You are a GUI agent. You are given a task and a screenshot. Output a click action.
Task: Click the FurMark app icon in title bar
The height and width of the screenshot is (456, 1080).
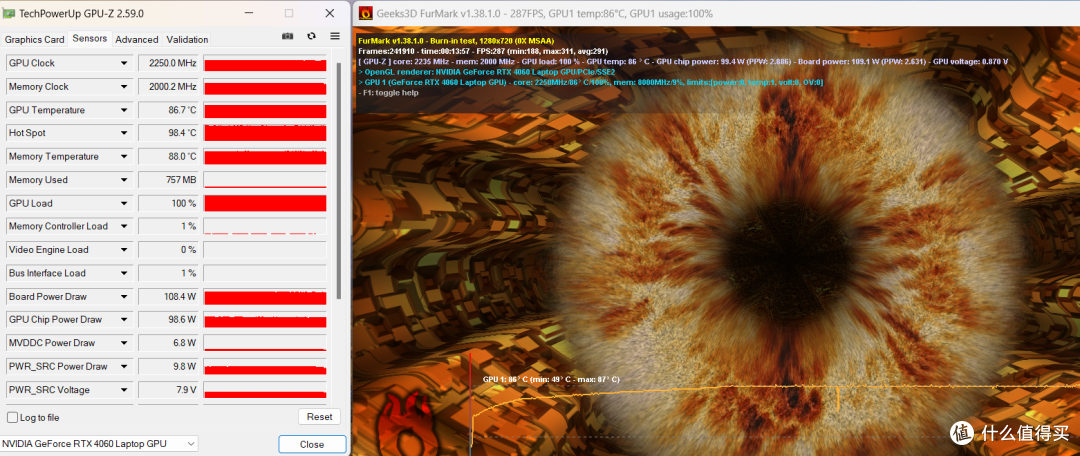365,13
